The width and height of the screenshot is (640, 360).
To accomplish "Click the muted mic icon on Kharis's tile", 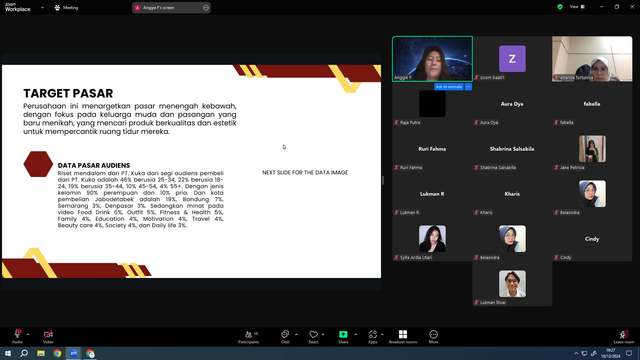I will pos(476,212).
